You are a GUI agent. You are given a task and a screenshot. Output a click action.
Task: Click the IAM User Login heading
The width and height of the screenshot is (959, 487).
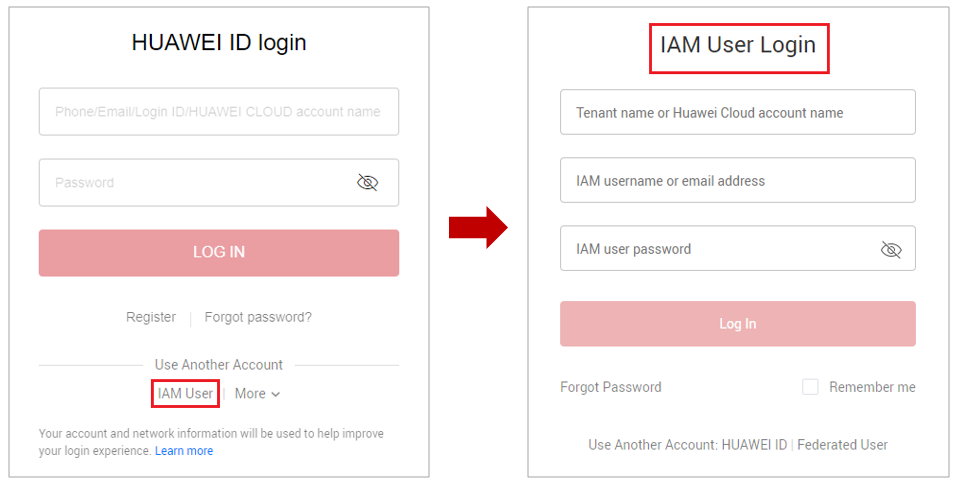coord(738,45)
